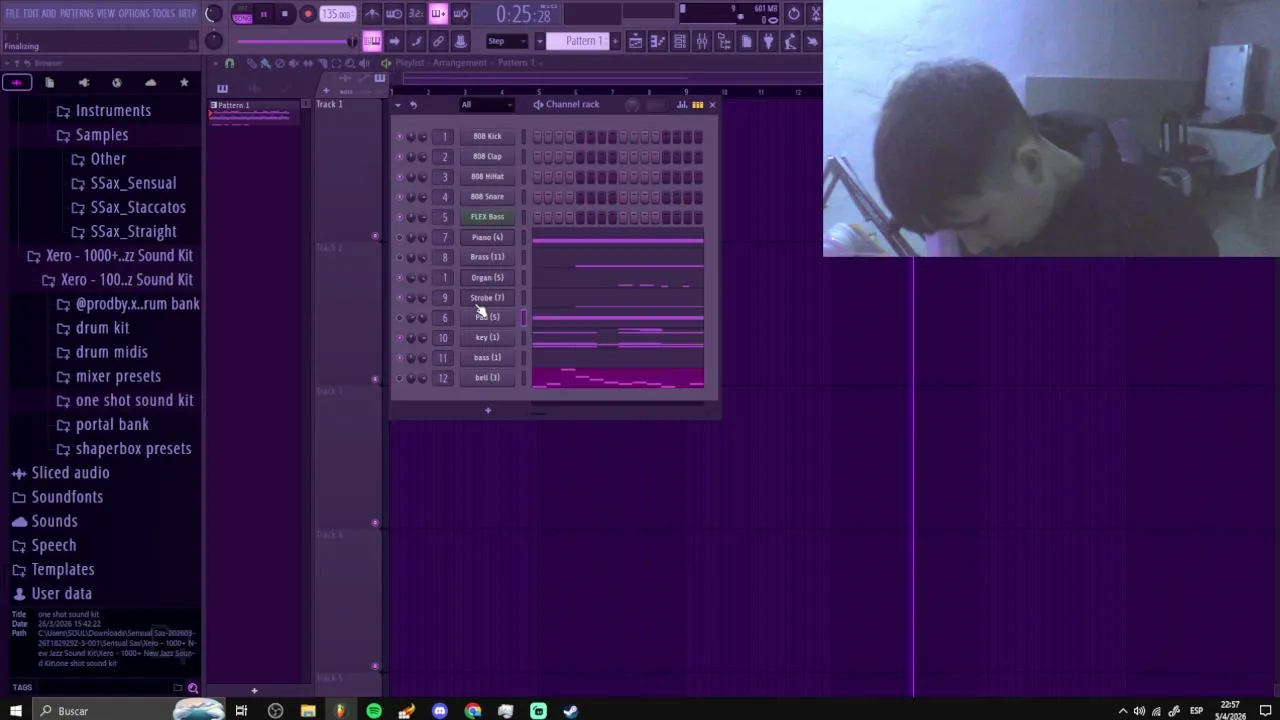Open Steam from the taskbar
Viewport: 1280px width, 720px height.
571,711
